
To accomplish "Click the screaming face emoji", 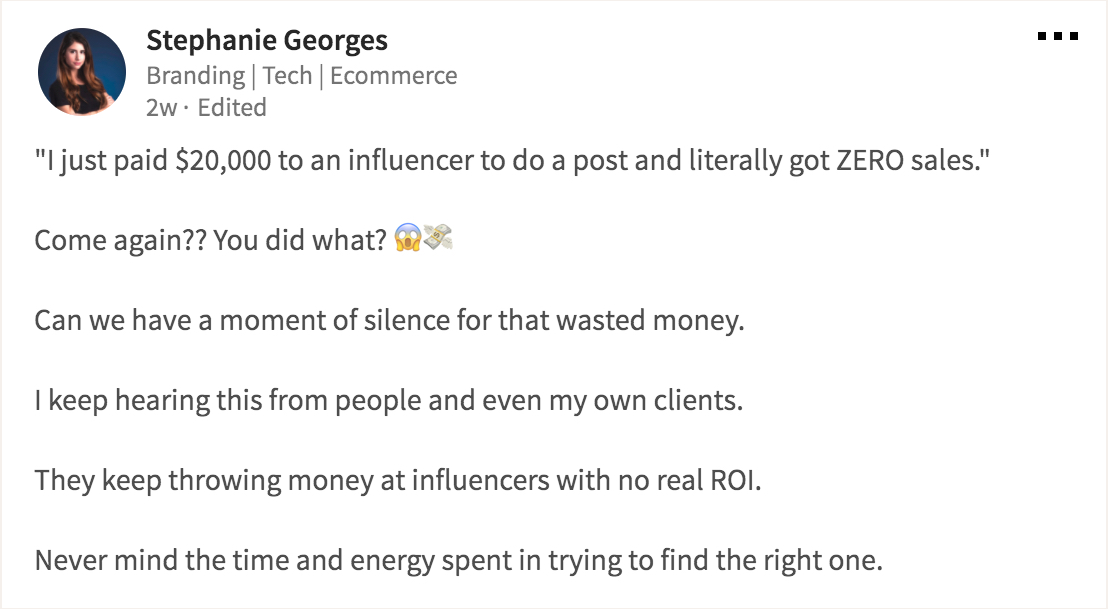I will tap(408, 238).
